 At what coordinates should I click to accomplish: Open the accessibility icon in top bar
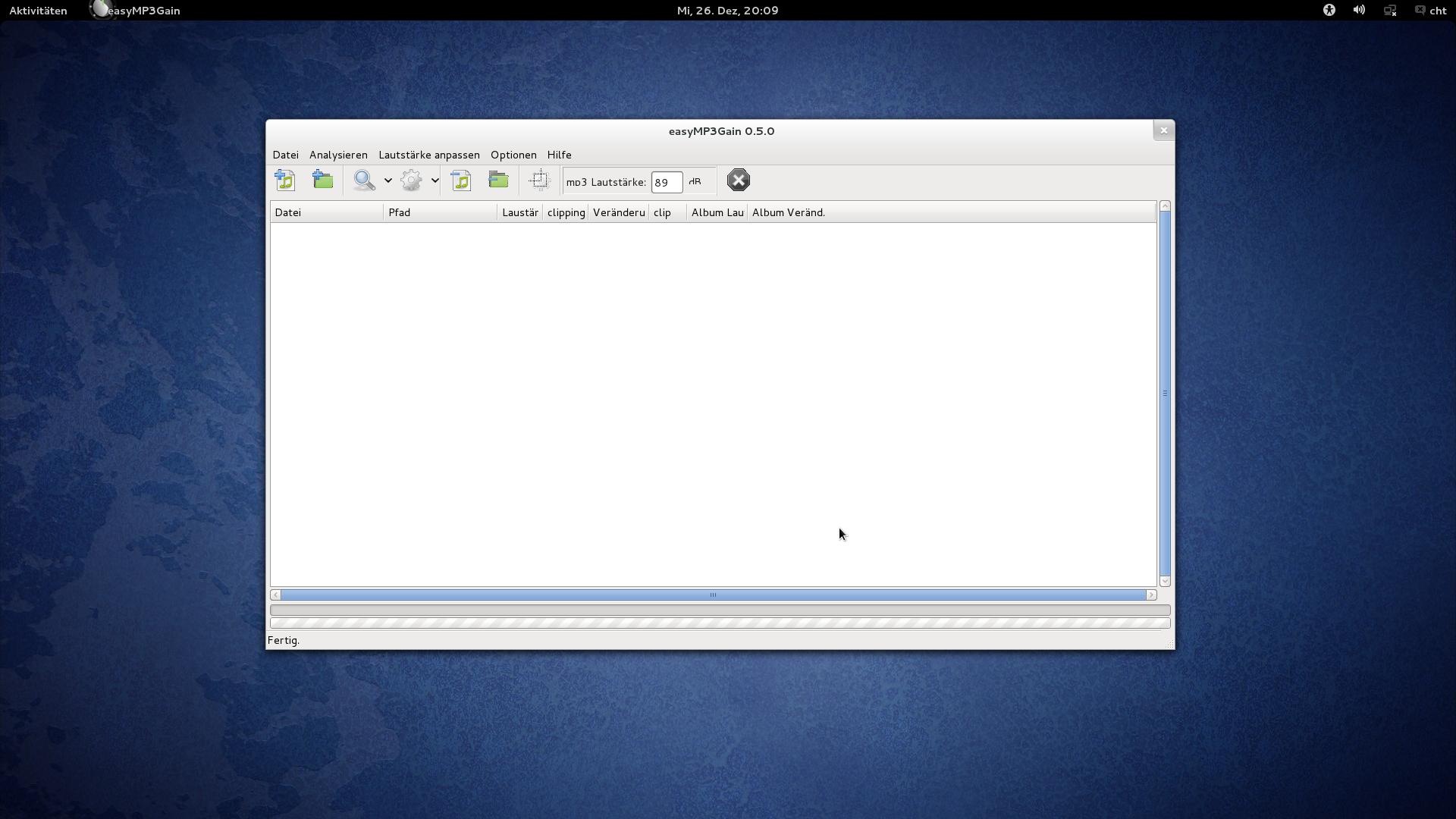pos(1329,11)
